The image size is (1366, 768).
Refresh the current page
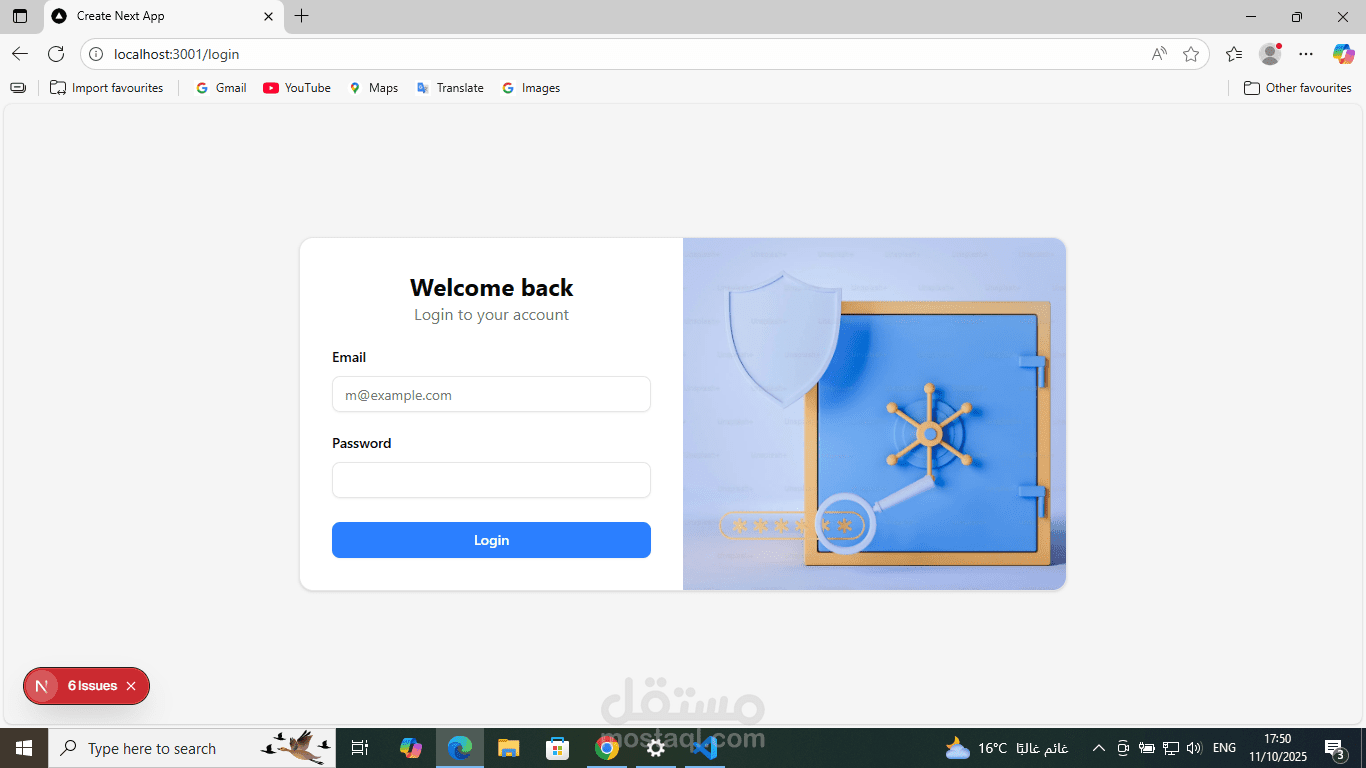tap(56, 54)
